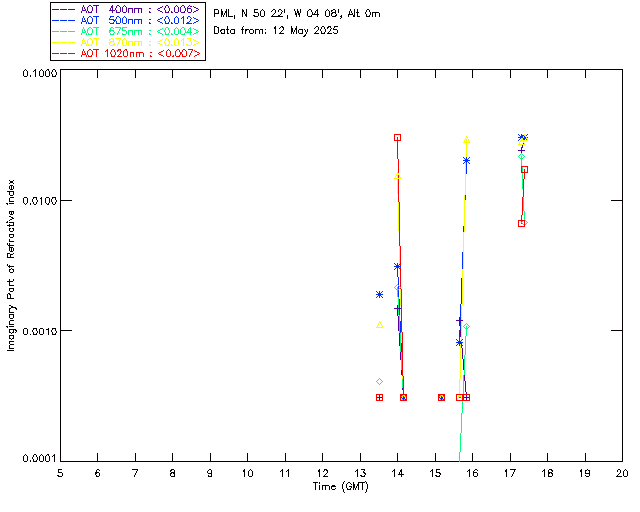Viewport: 640px width, 512px height.
Task: Click the 'Time (GMT)' axis title
Action: click(x=340, y=487)
